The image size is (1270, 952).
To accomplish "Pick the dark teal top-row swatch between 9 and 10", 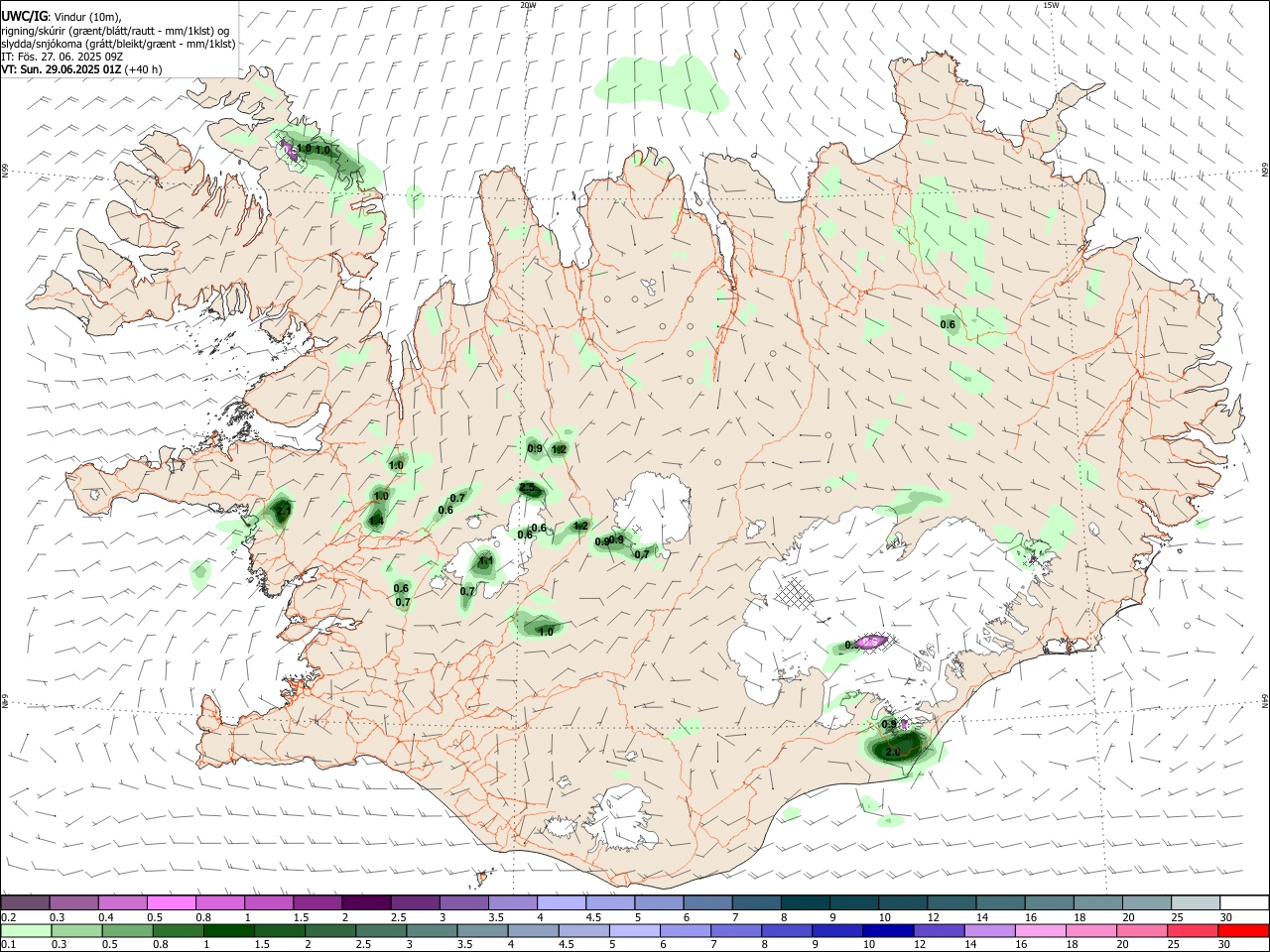I will coord(854,902).
